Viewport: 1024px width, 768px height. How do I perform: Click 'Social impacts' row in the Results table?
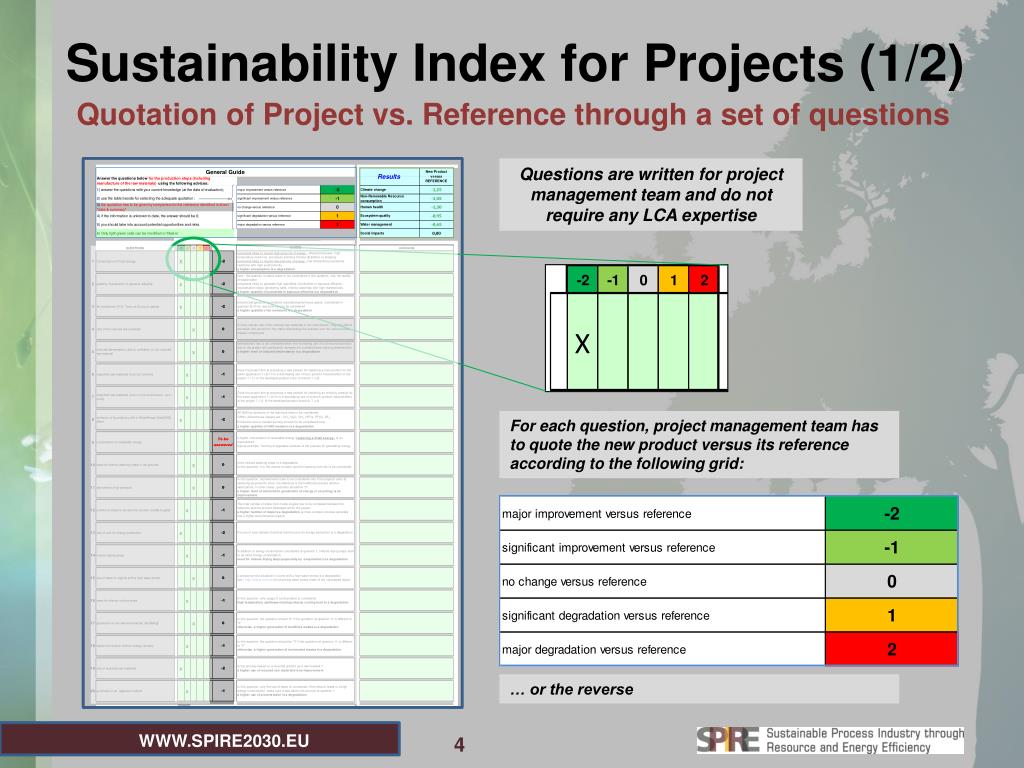click(x=406, y=233)
